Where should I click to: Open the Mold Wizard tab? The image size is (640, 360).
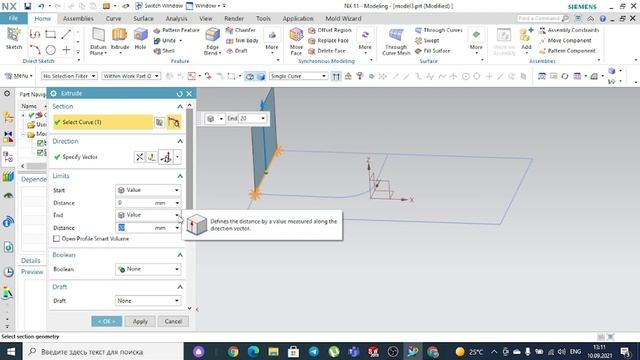click(343, 18)
